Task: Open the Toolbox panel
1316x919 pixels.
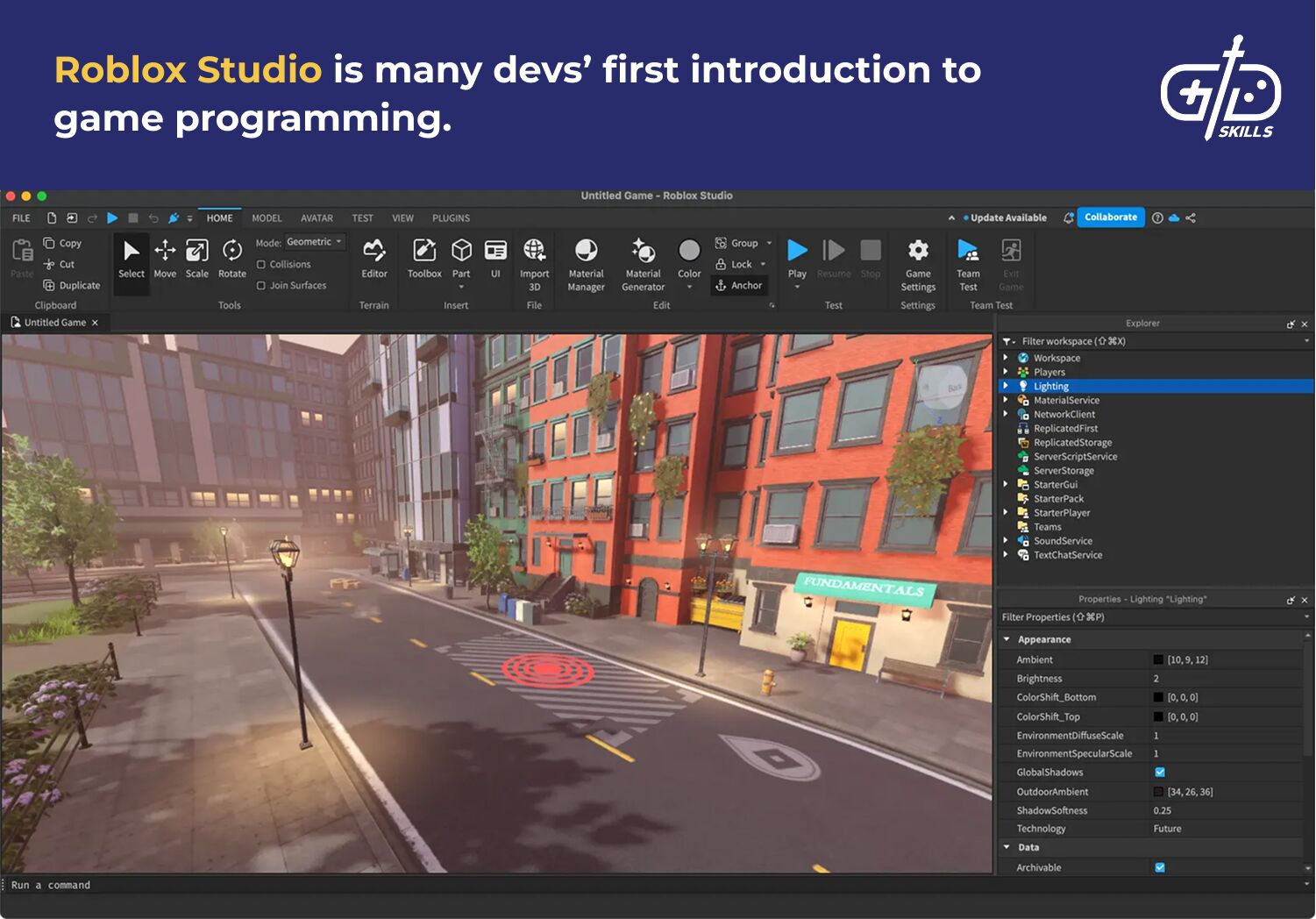Action: [424, 259]
